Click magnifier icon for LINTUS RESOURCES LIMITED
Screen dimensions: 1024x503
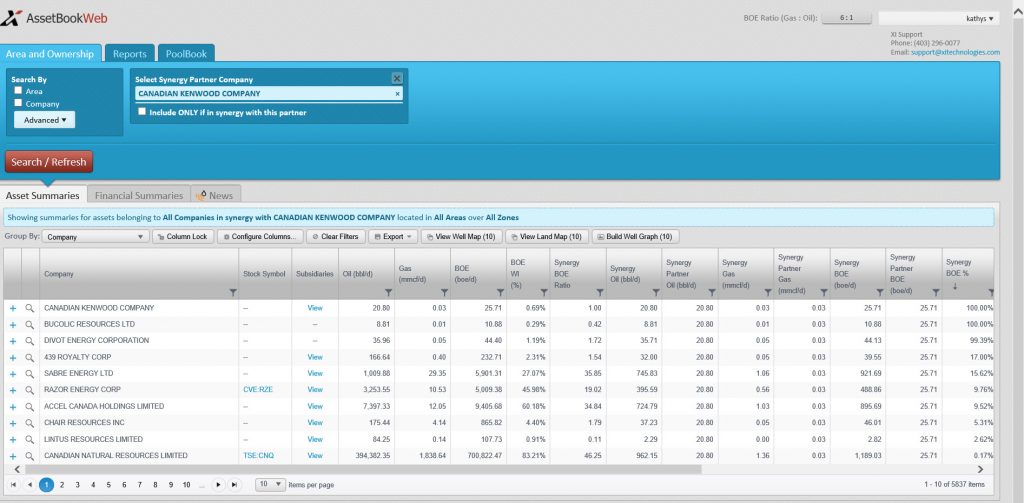tap(29, 440)
